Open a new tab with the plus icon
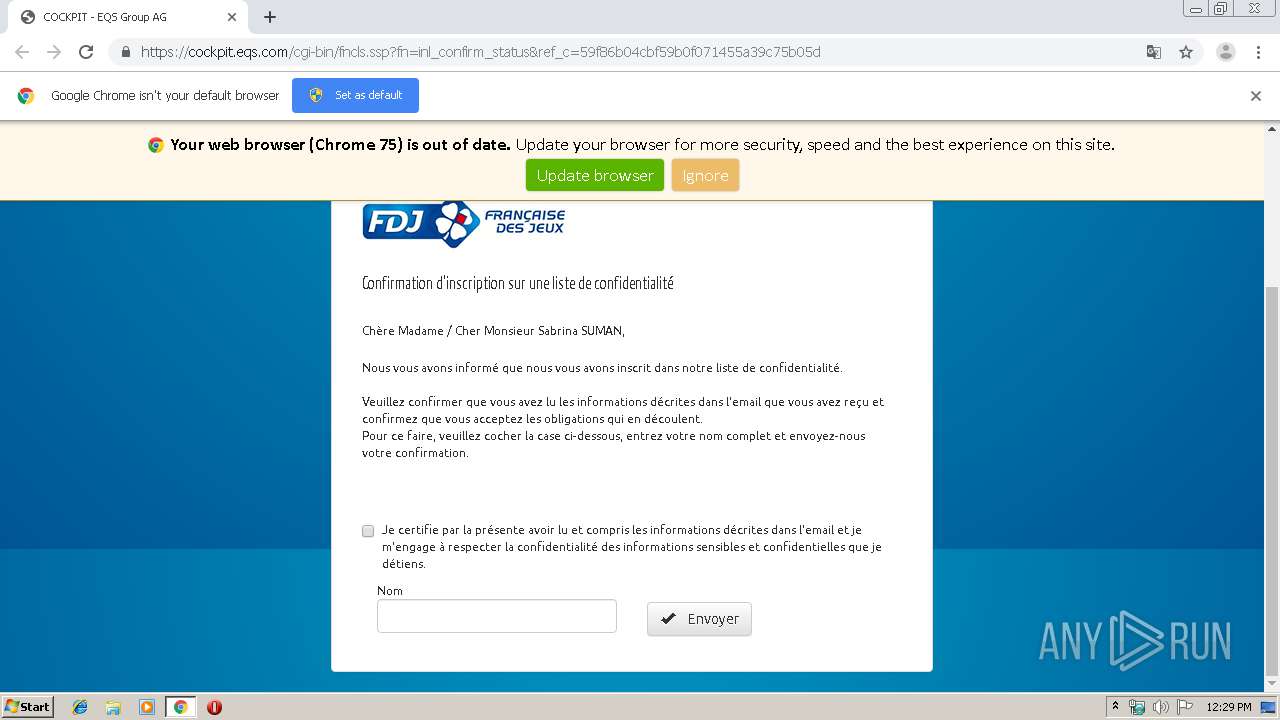 pos(270,17)
